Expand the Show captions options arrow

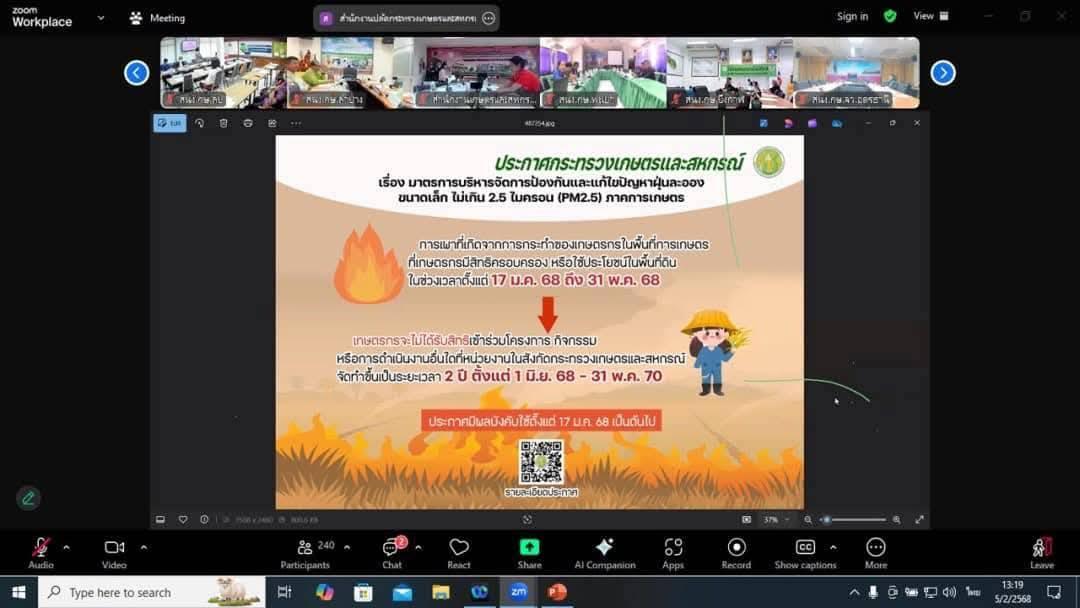833,547
